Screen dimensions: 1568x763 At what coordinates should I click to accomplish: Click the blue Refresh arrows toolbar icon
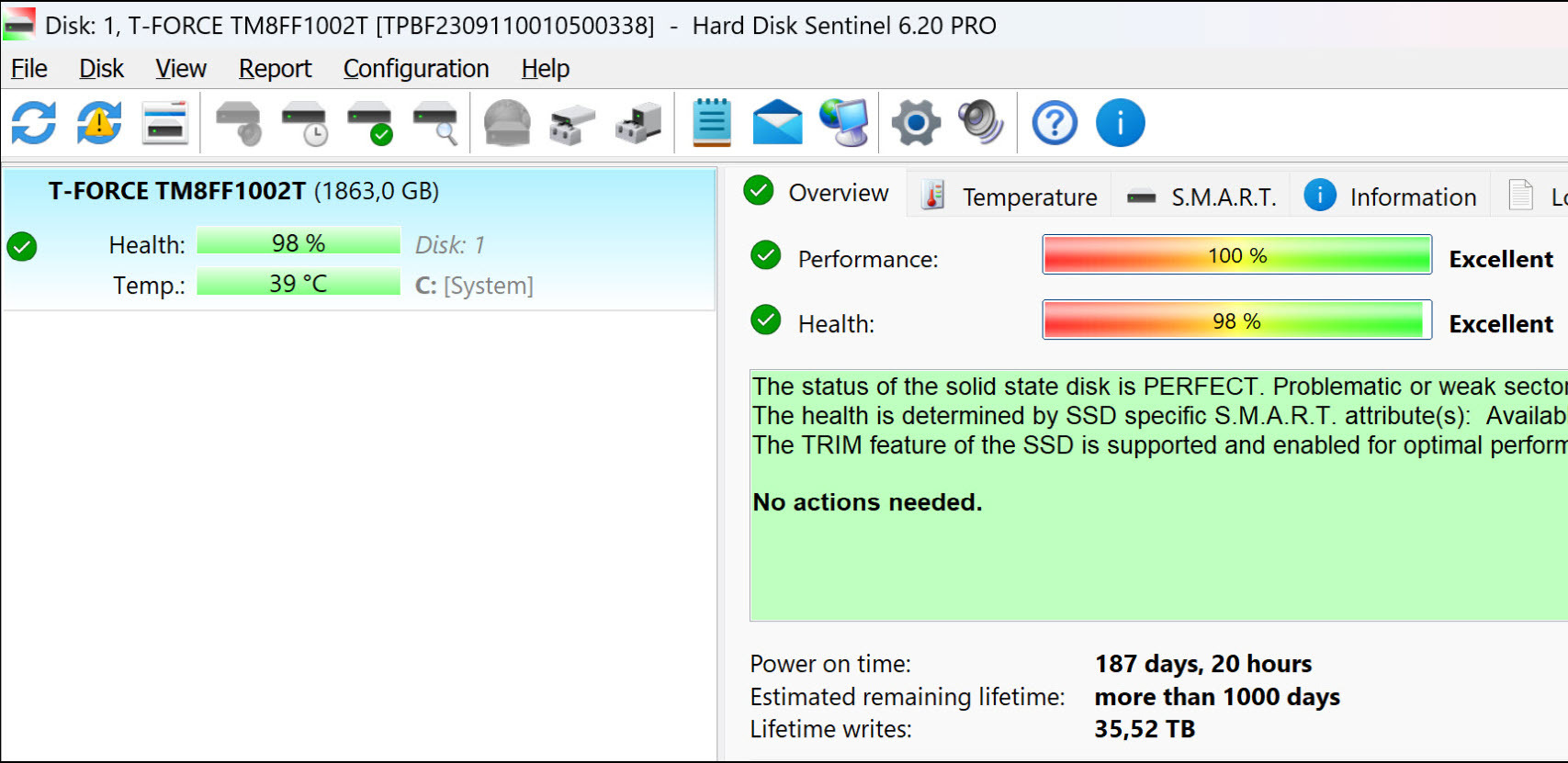click(34, 123)
